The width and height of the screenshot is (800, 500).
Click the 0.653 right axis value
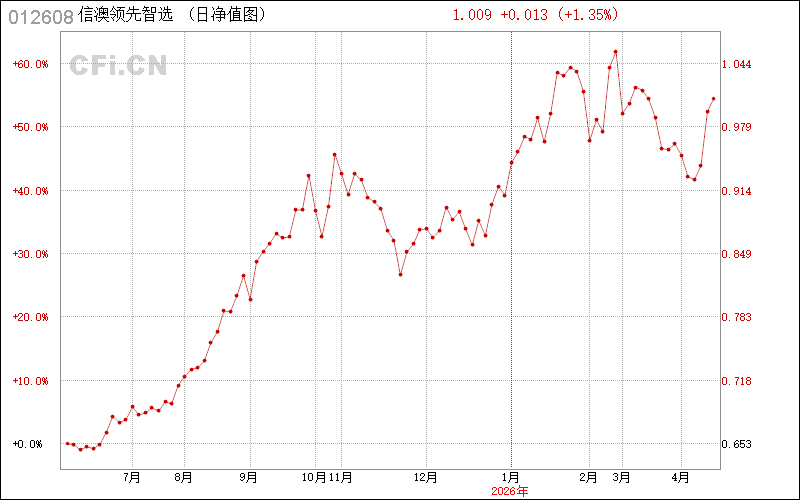click(741, 444)
